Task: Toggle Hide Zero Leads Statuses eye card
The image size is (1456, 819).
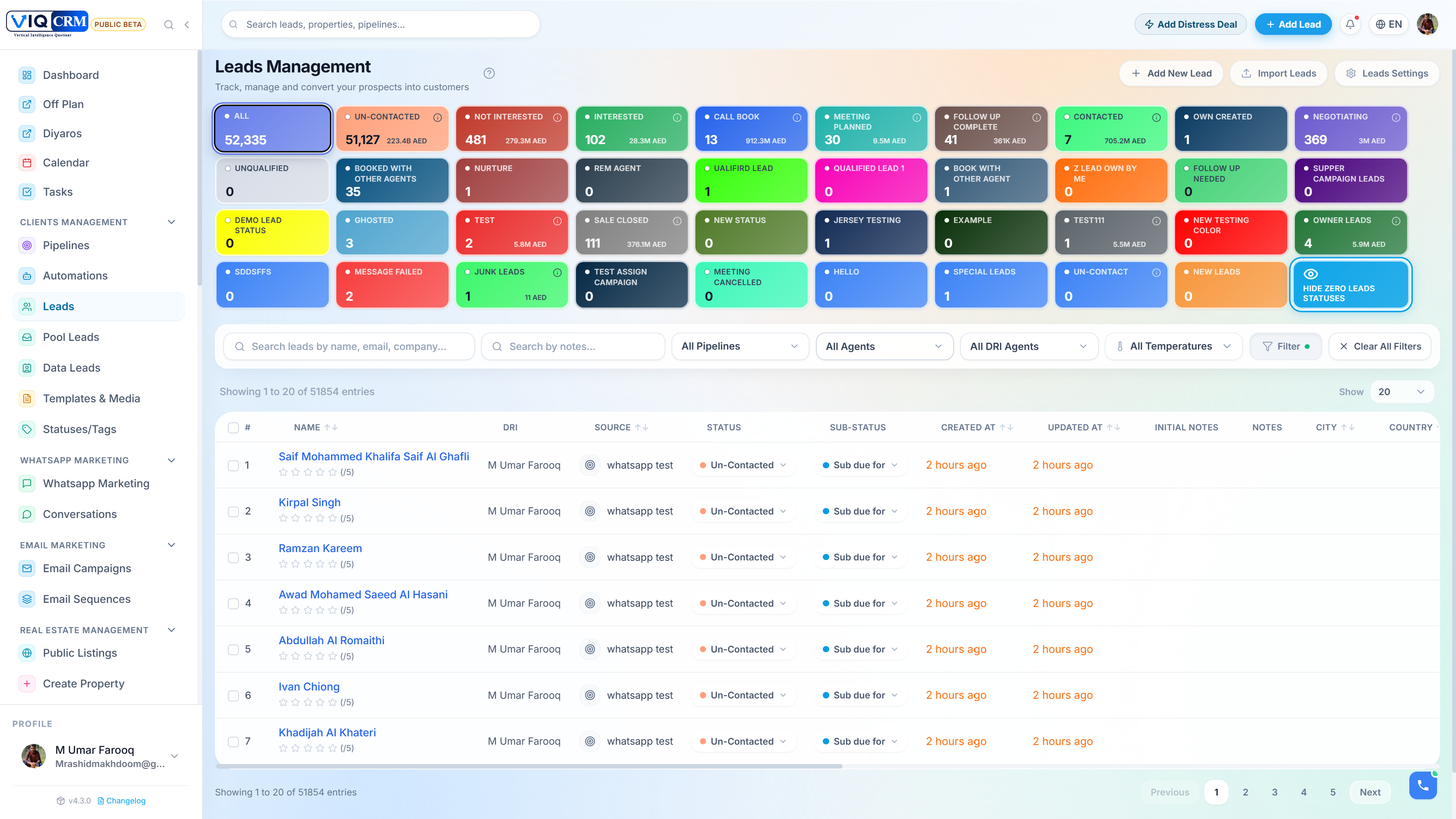Action: coord(1350,285)
